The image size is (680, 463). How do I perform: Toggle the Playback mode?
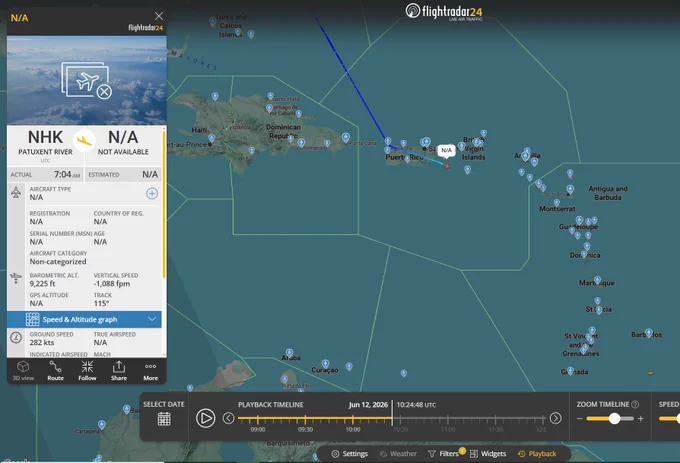pyautogui.click(x=537, y=454)
